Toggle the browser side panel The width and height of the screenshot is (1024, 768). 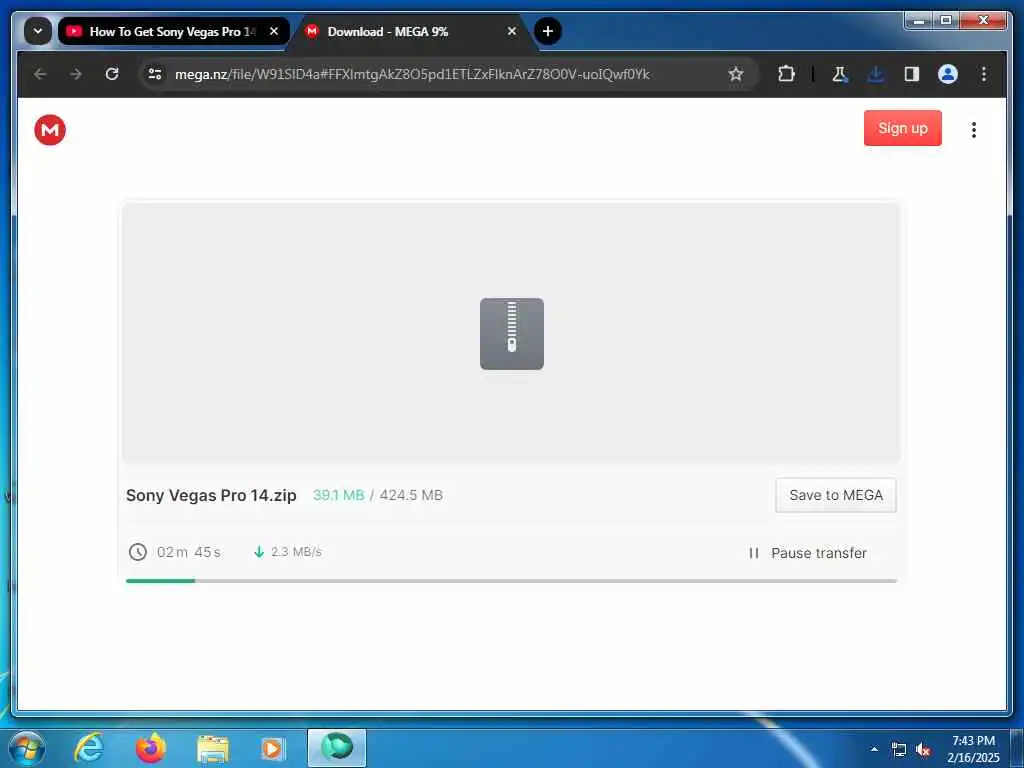click(x=912, y=74)
